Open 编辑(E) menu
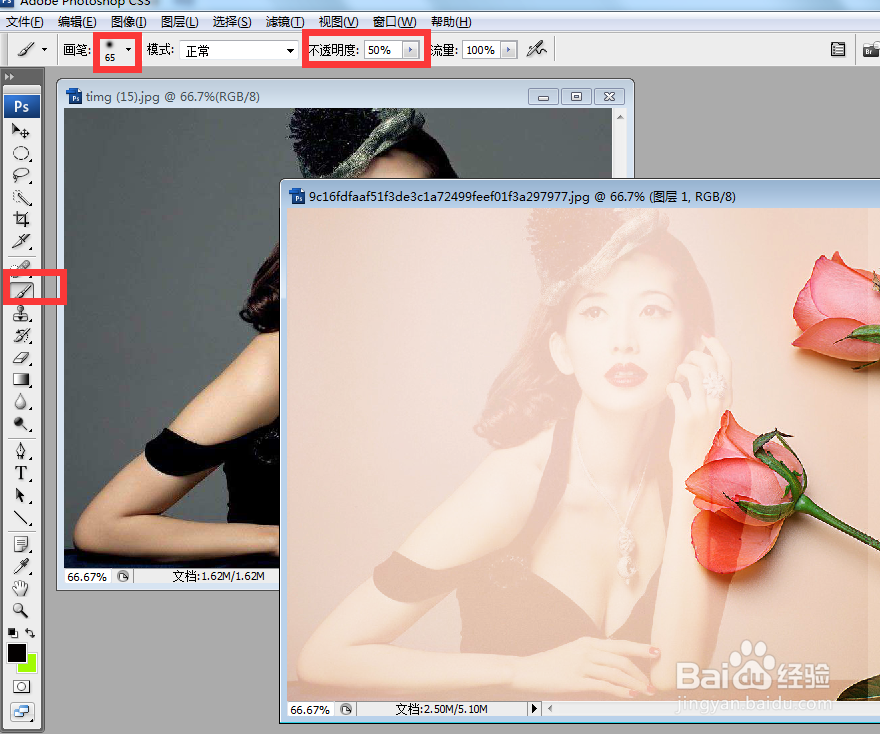880x734 pixels. point(77,22)
